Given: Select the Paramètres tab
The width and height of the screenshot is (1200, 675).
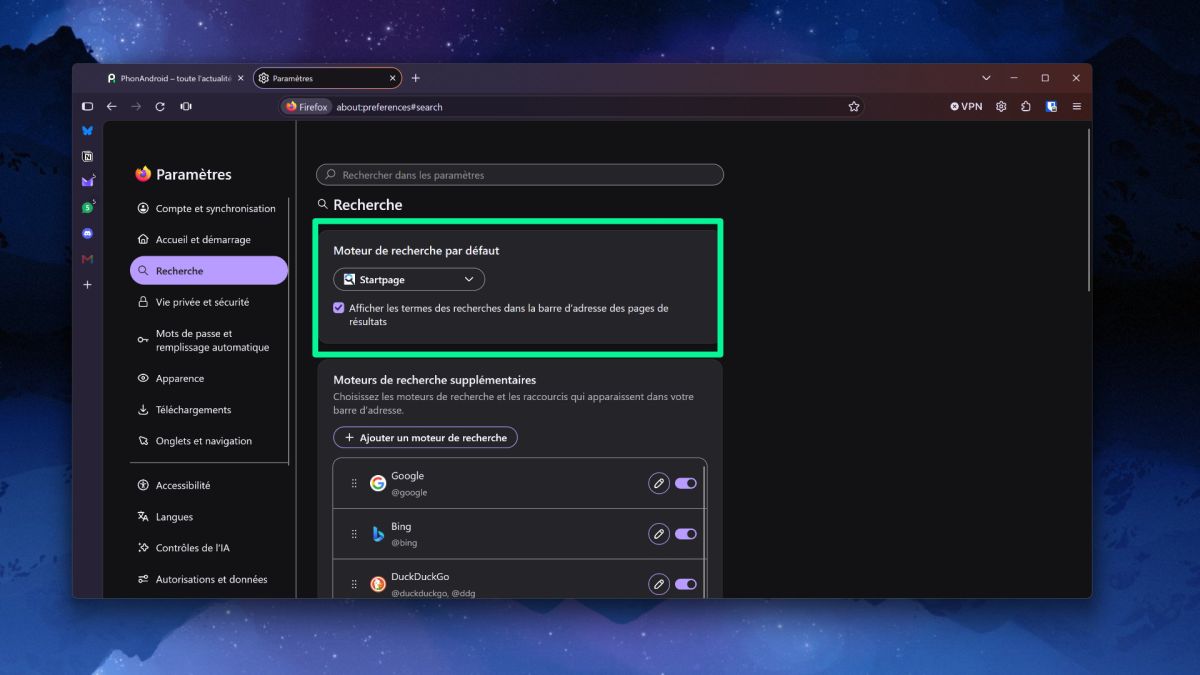Looking at the screenshot, I should [327, 78].
